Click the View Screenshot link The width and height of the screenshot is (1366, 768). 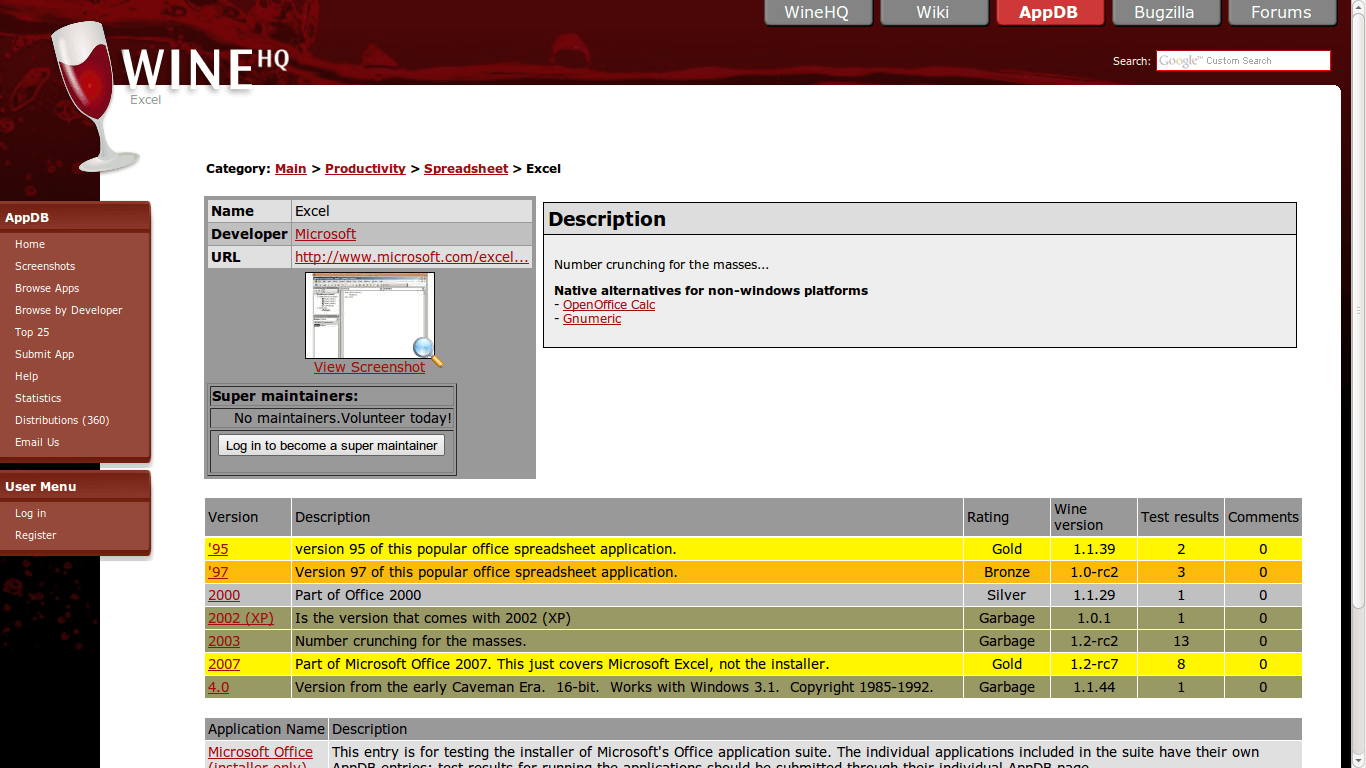point(369,367)
